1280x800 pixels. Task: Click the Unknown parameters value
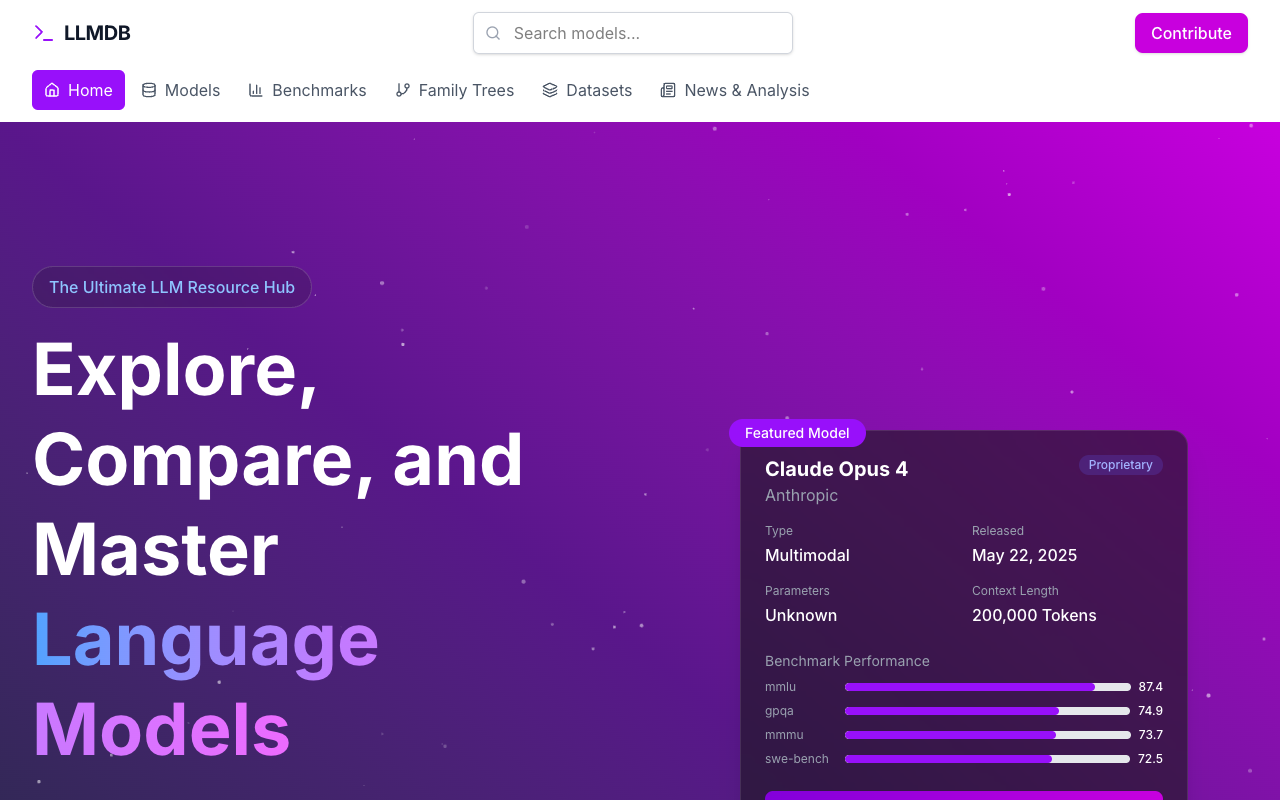click(x=801, y=615)
